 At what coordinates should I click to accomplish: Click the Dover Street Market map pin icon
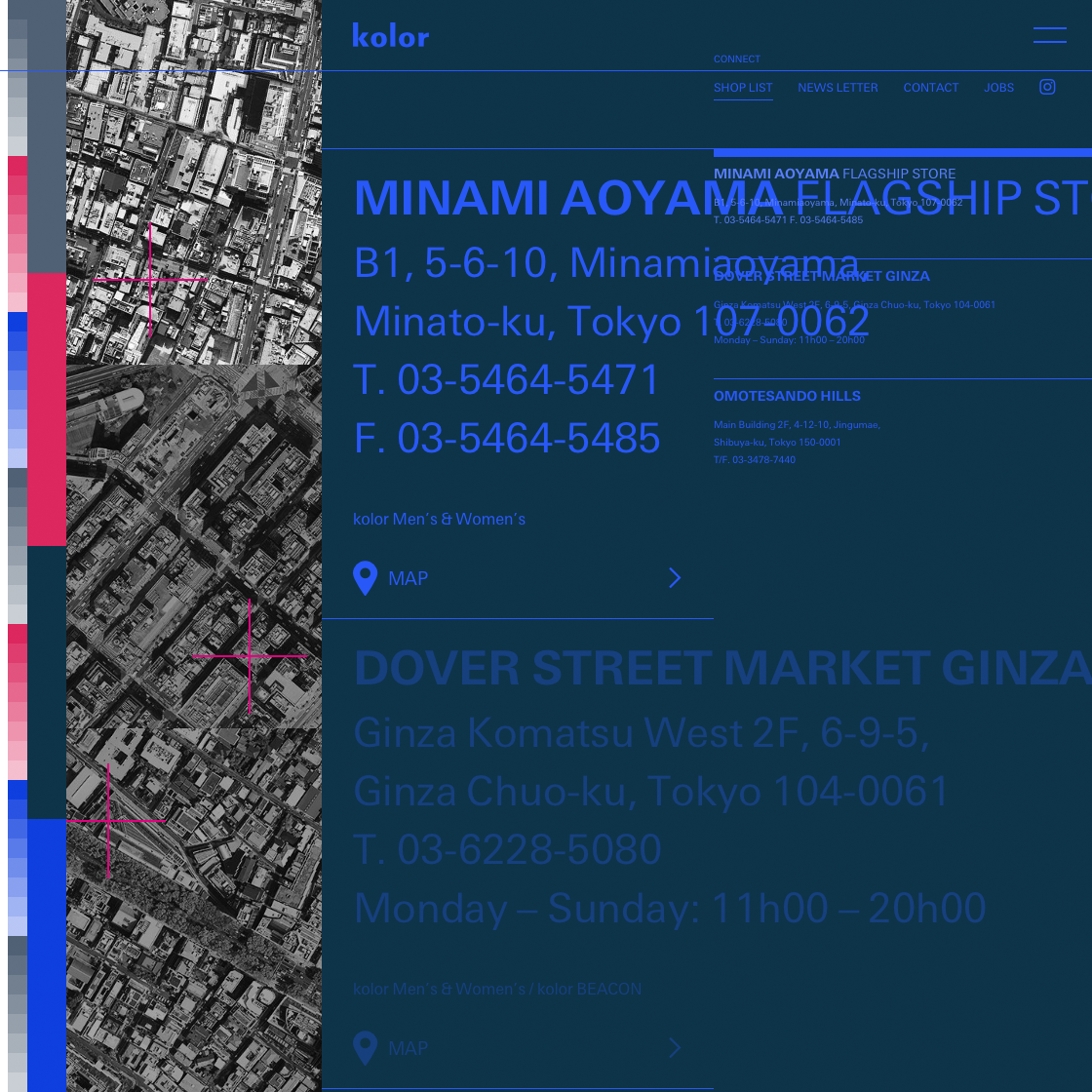(365, 1048)
